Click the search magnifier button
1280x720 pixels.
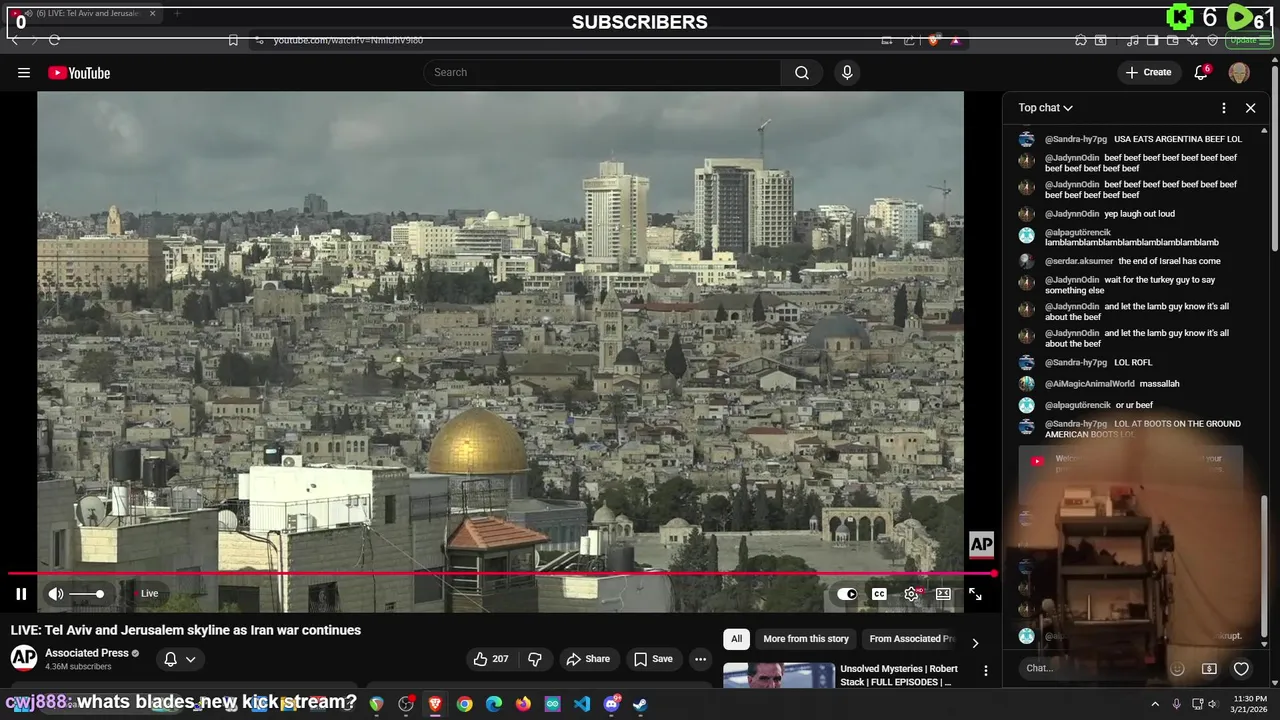pyautogui.click(x=802, y=72)
